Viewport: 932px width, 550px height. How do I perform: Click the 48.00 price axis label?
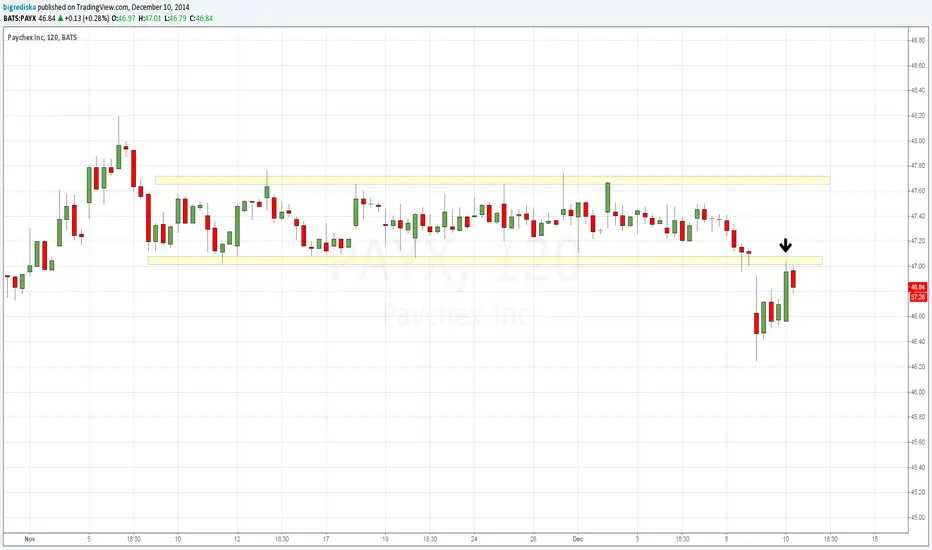(x=918, y=141)
